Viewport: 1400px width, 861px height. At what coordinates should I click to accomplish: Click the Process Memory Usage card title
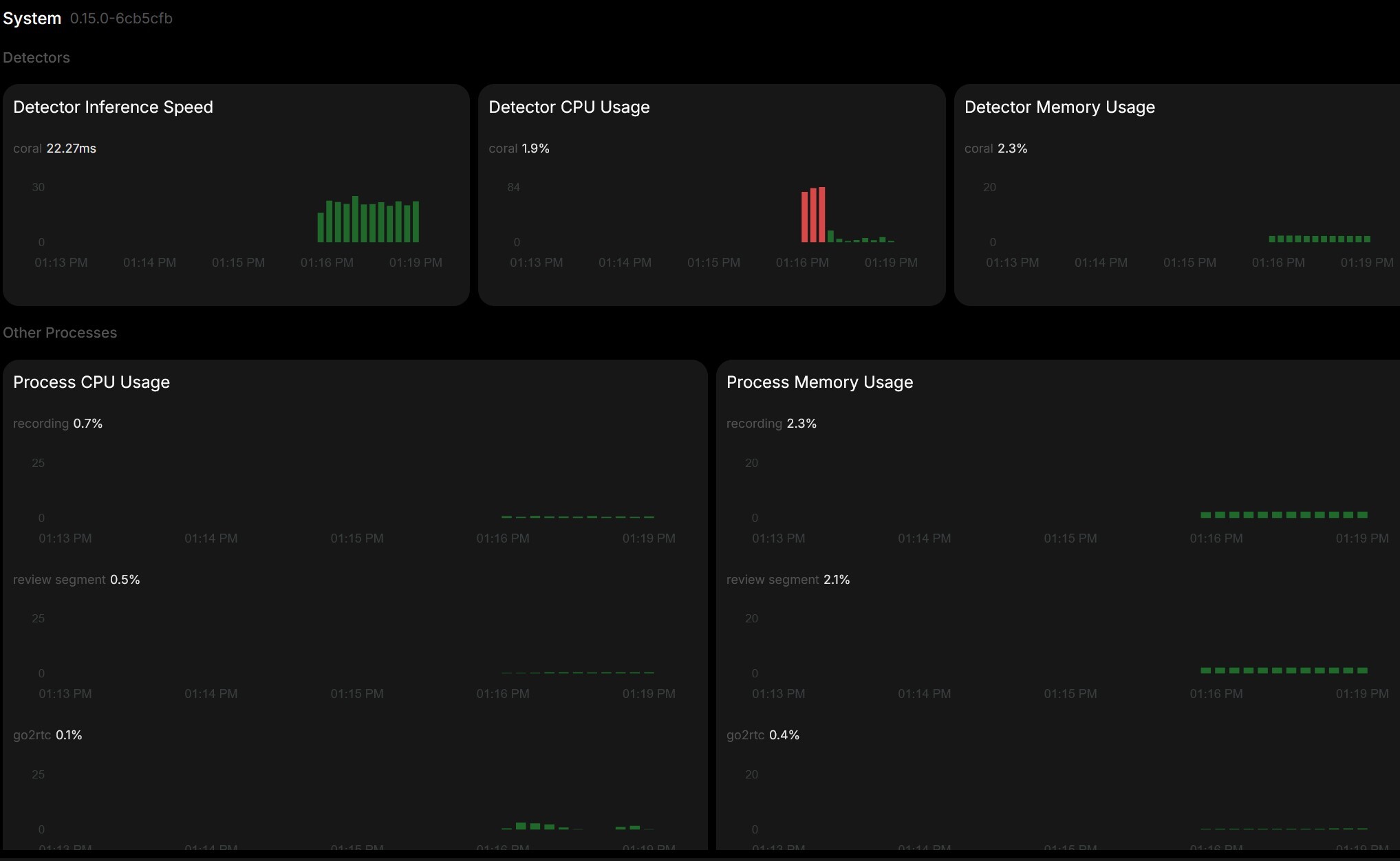tap(819, 382)
